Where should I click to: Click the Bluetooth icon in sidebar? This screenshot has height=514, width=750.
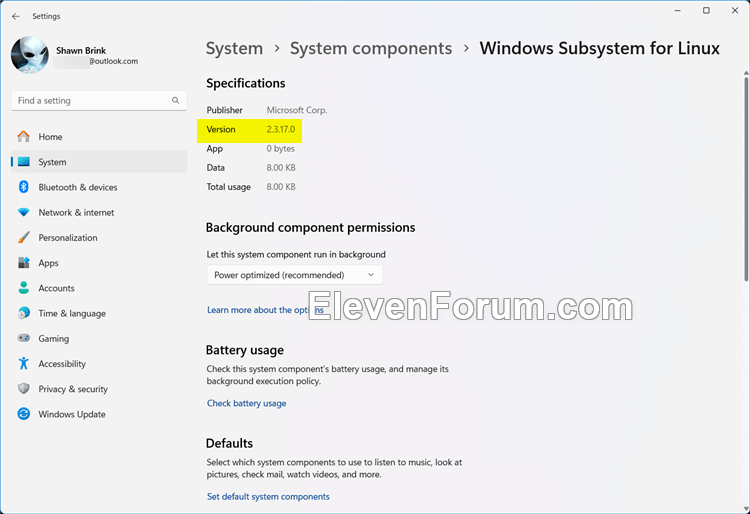pyautogui.click(x=23, y=187)
